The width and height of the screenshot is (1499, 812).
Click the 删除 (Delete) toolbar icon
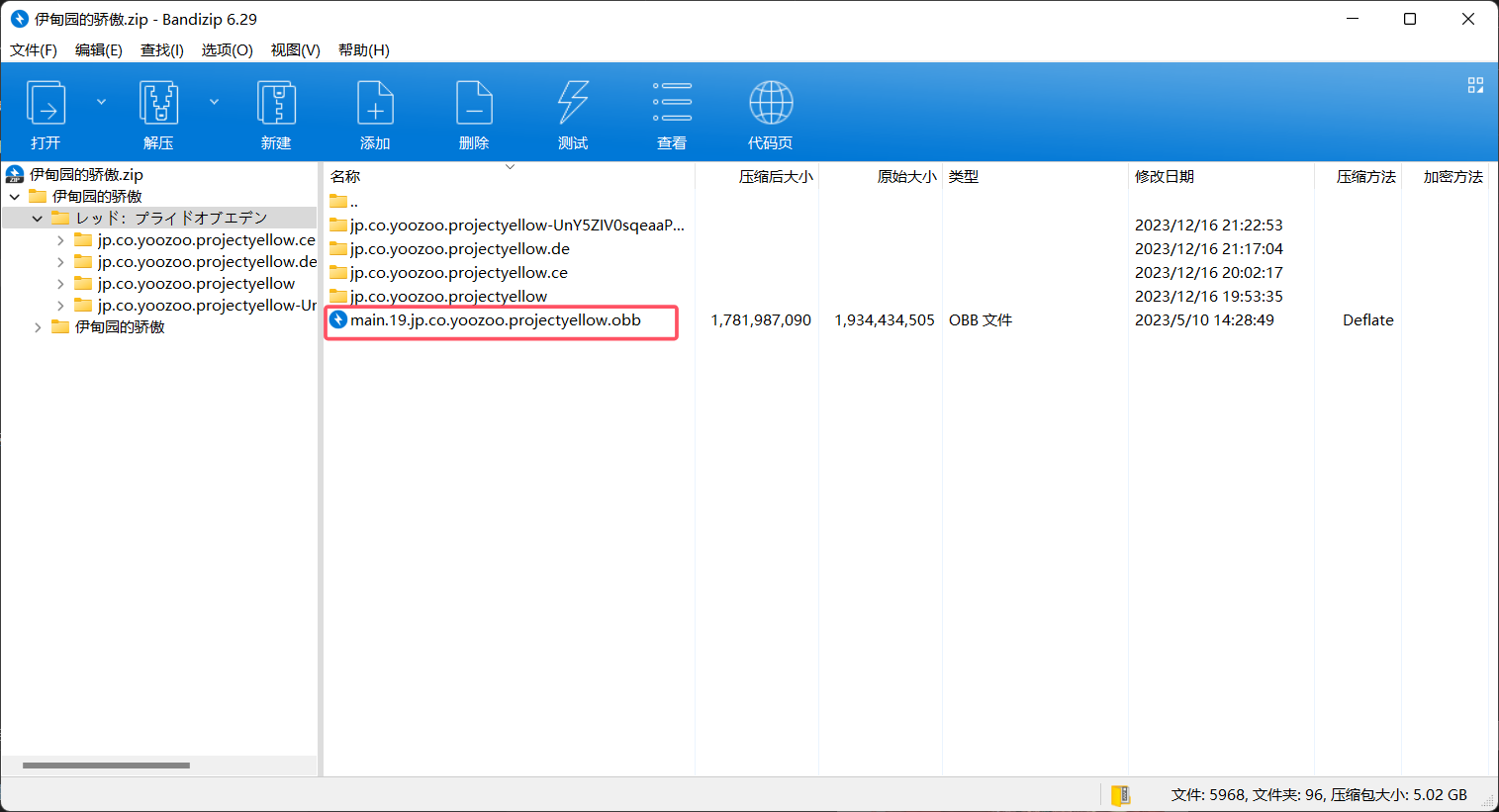click(474, 104)
